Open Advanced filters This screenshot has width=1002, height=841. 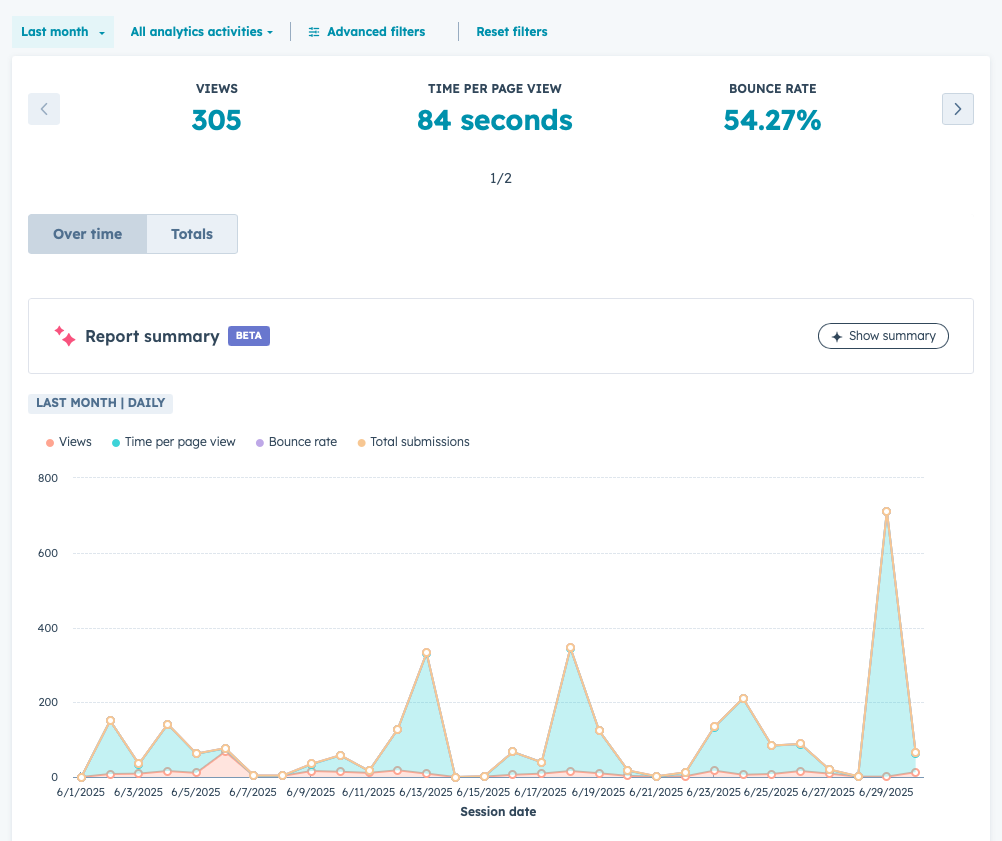(x=375, y=32)
